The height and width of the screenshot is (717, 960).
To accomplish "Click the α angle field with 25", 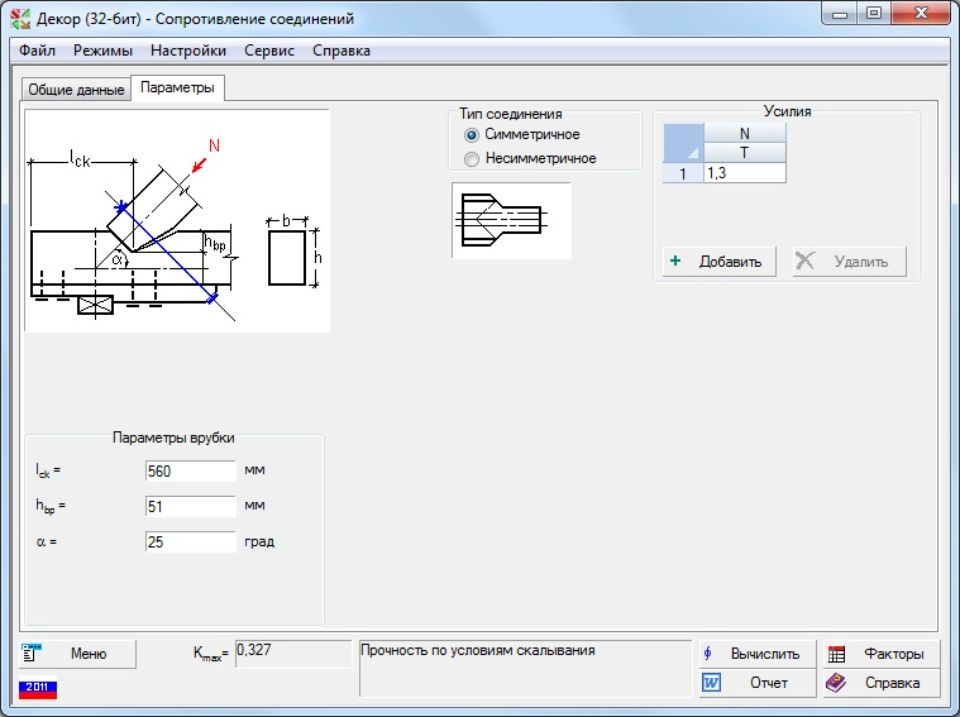I will click(190, 543).
